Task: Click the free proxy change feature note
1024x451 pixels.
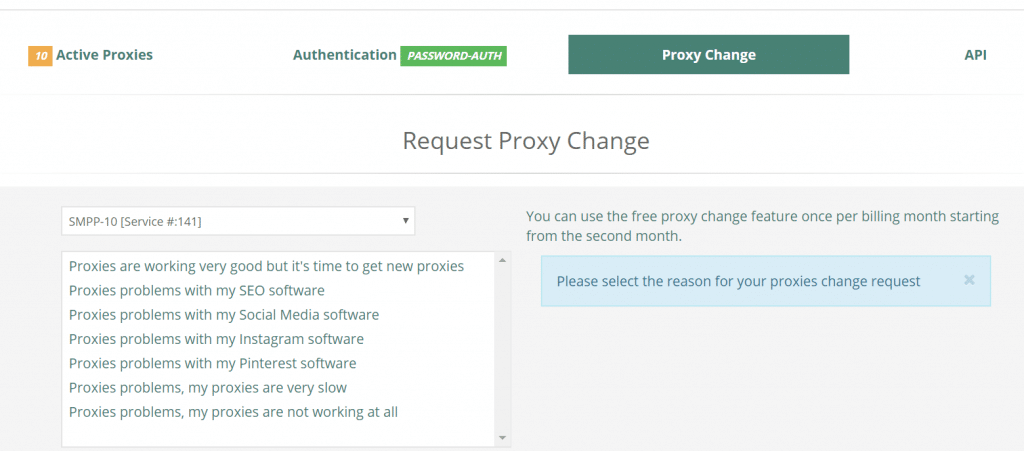Action: point(763,226)
